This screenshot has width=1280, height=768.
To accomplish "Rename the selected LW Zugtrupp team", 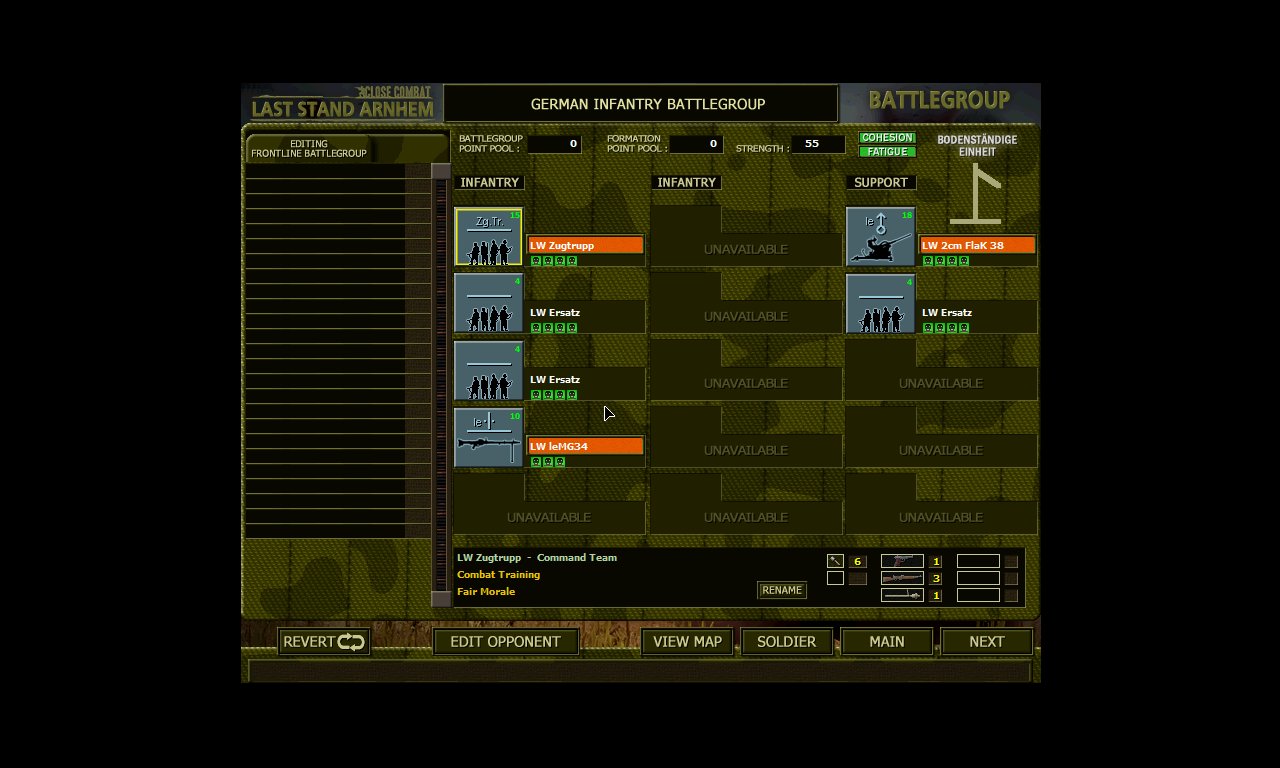I will [x=782, y=590].
